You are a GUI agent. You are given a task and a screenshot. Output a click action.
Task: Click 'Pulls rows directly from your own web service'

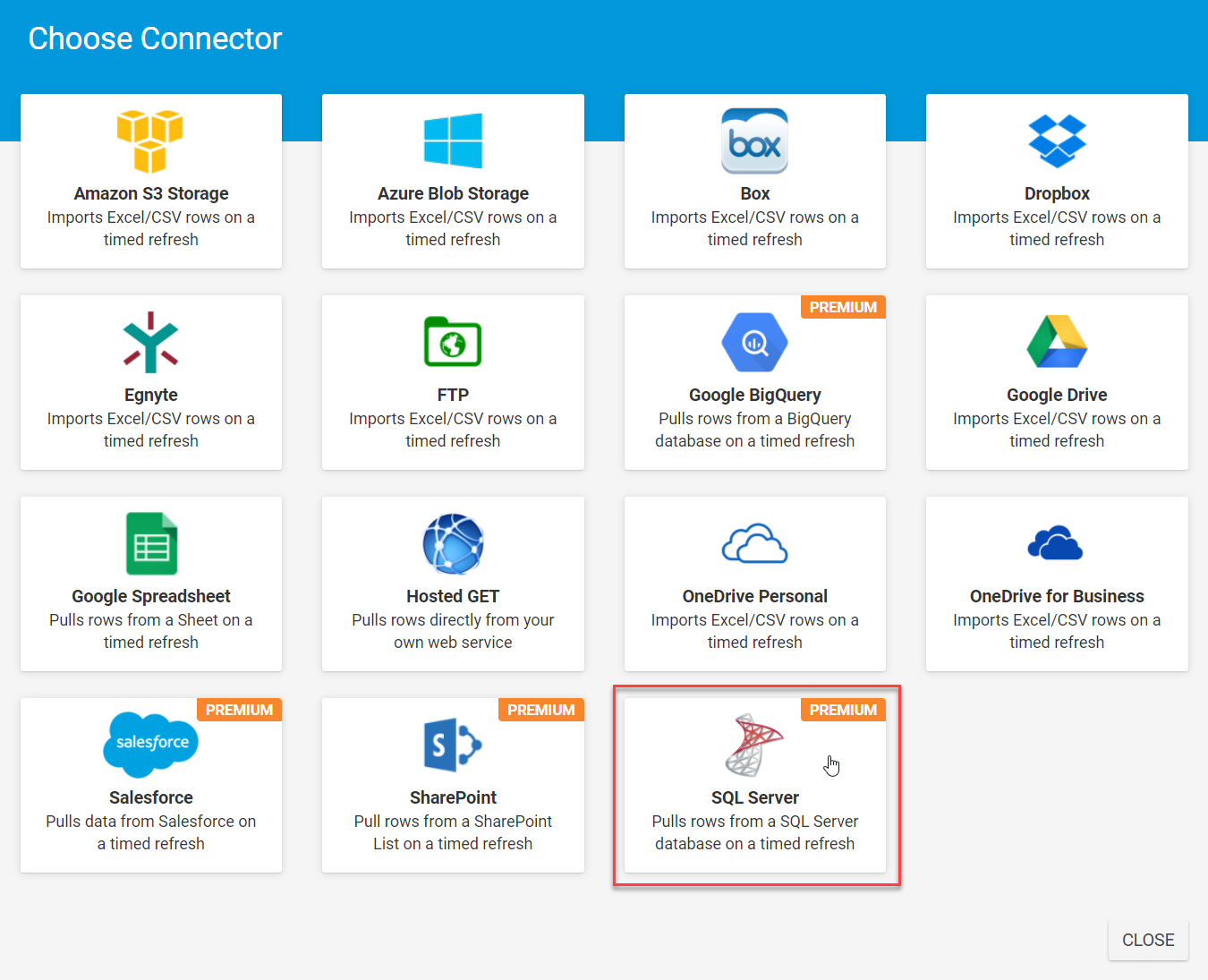click(453, 631)
